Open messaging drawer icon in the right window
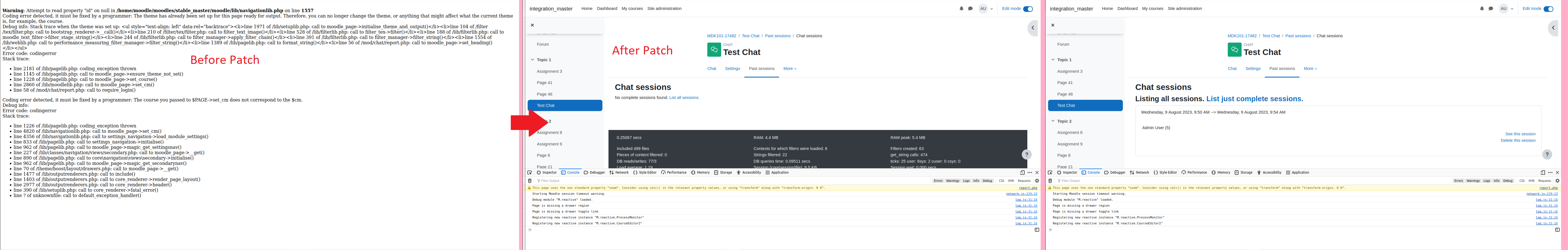The width and height of the screenshot is (1568, 250). (1491, 9)
